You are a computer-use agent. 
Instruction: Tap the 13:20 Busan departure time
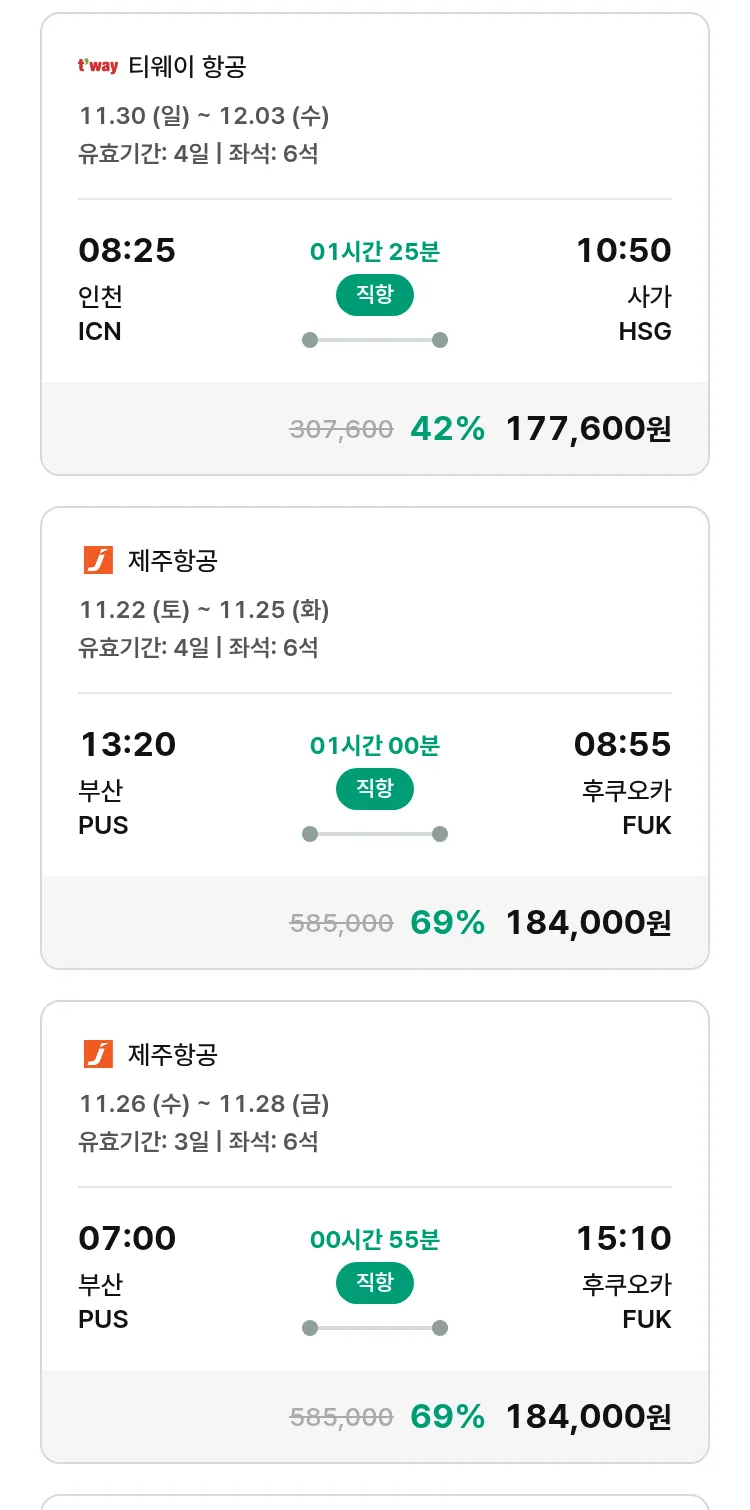127,744
